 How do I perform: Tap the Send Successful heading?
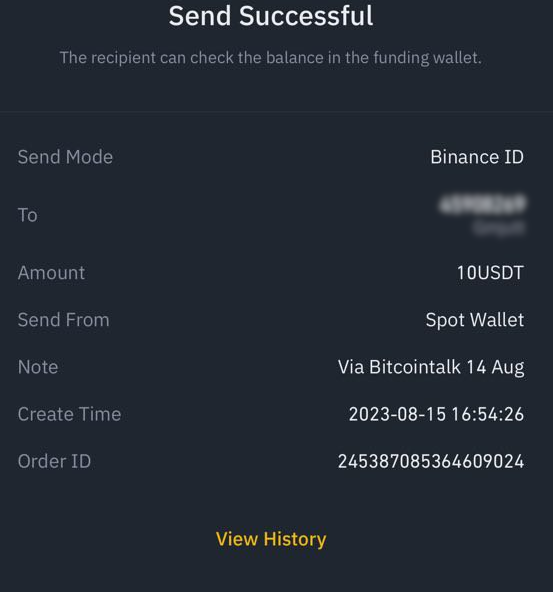271,16
